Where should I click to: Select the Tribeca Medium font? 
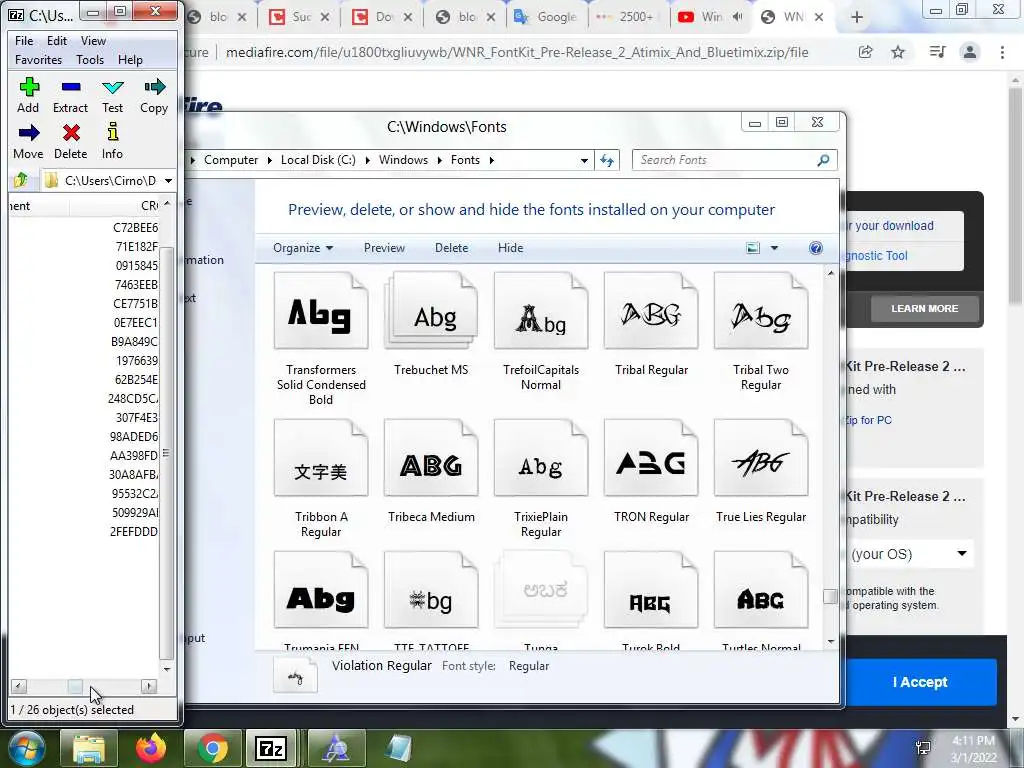coord(431,472)
